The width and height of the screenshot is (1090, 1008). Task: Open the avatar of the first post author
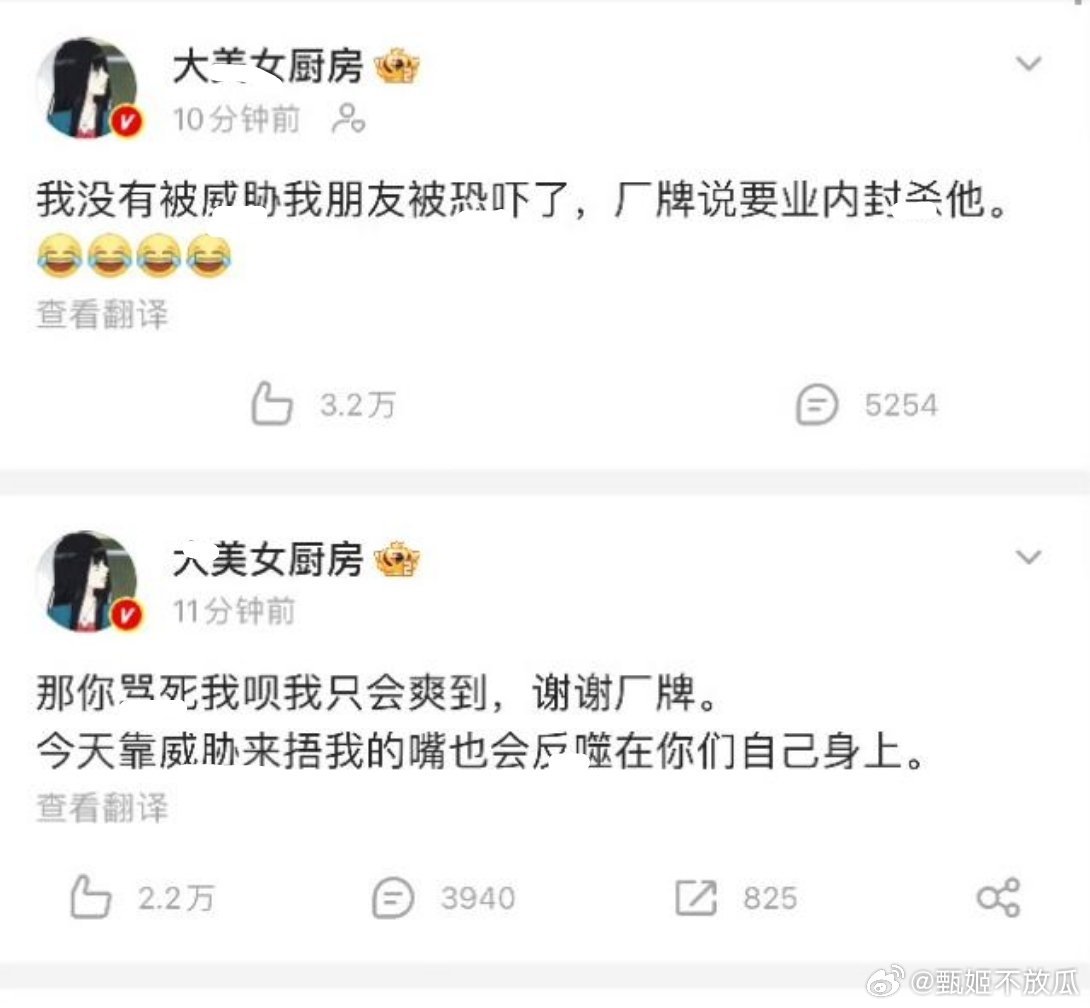click(88, 88)
